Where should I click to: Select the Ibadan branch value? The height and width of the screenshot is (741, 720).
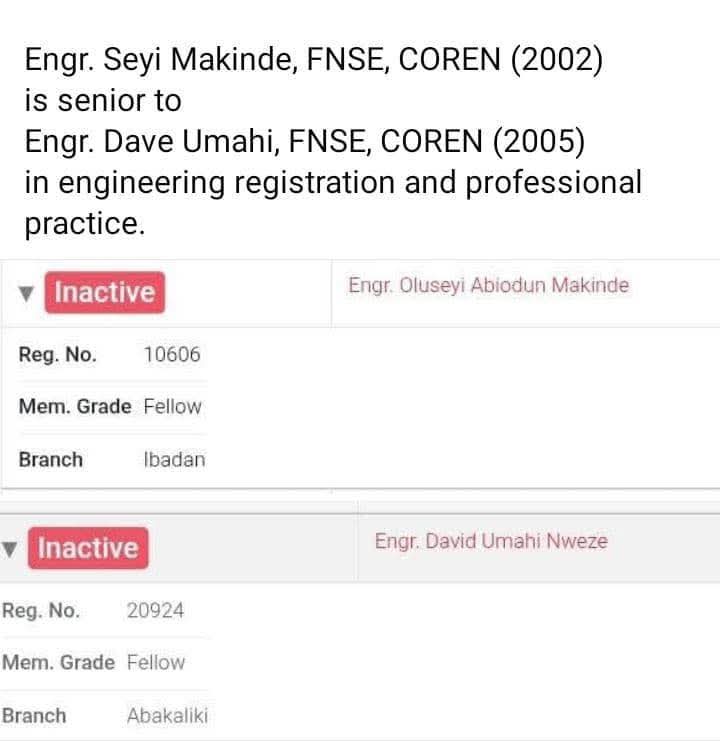pyautogui.click(x=174, y=460)
